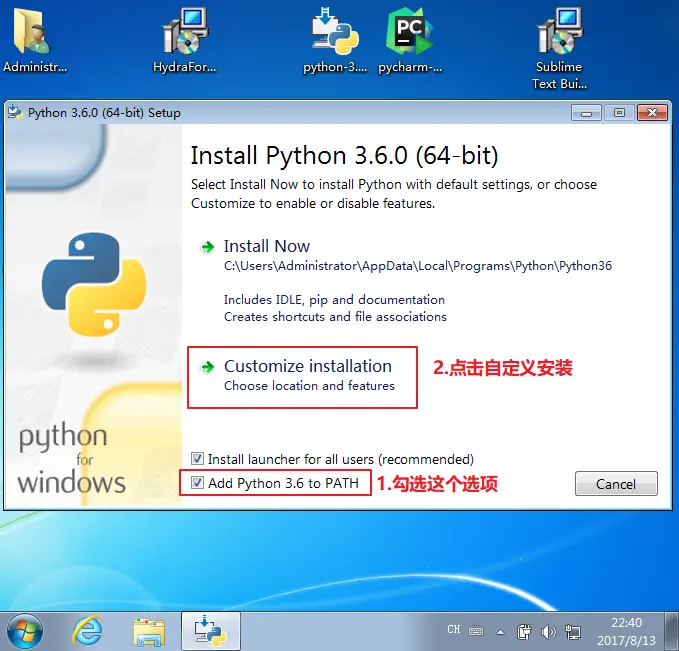Screen dimensions: 679x651
Task: Click the Python Setup title bar icon
Action: tap(15, 112)
